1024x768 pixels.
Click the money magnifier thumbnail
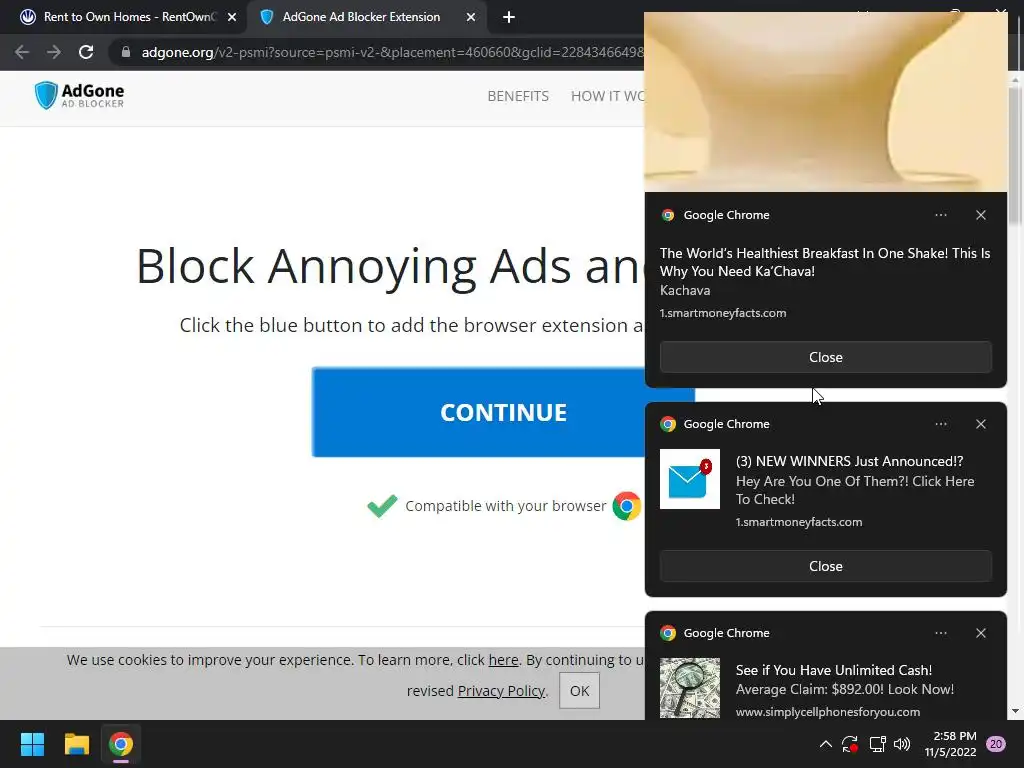tap(690, 688)
